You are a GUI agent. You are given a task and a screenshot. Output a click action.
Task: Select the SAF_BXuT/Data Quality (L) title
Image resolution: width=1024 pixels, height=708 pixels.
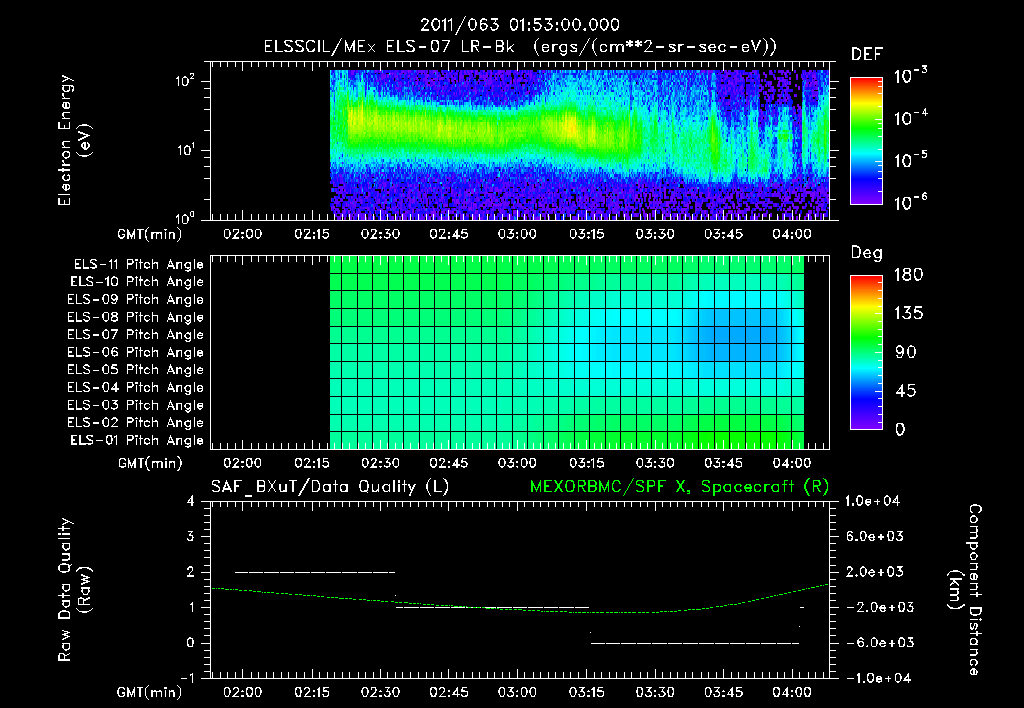click(330, 487)
